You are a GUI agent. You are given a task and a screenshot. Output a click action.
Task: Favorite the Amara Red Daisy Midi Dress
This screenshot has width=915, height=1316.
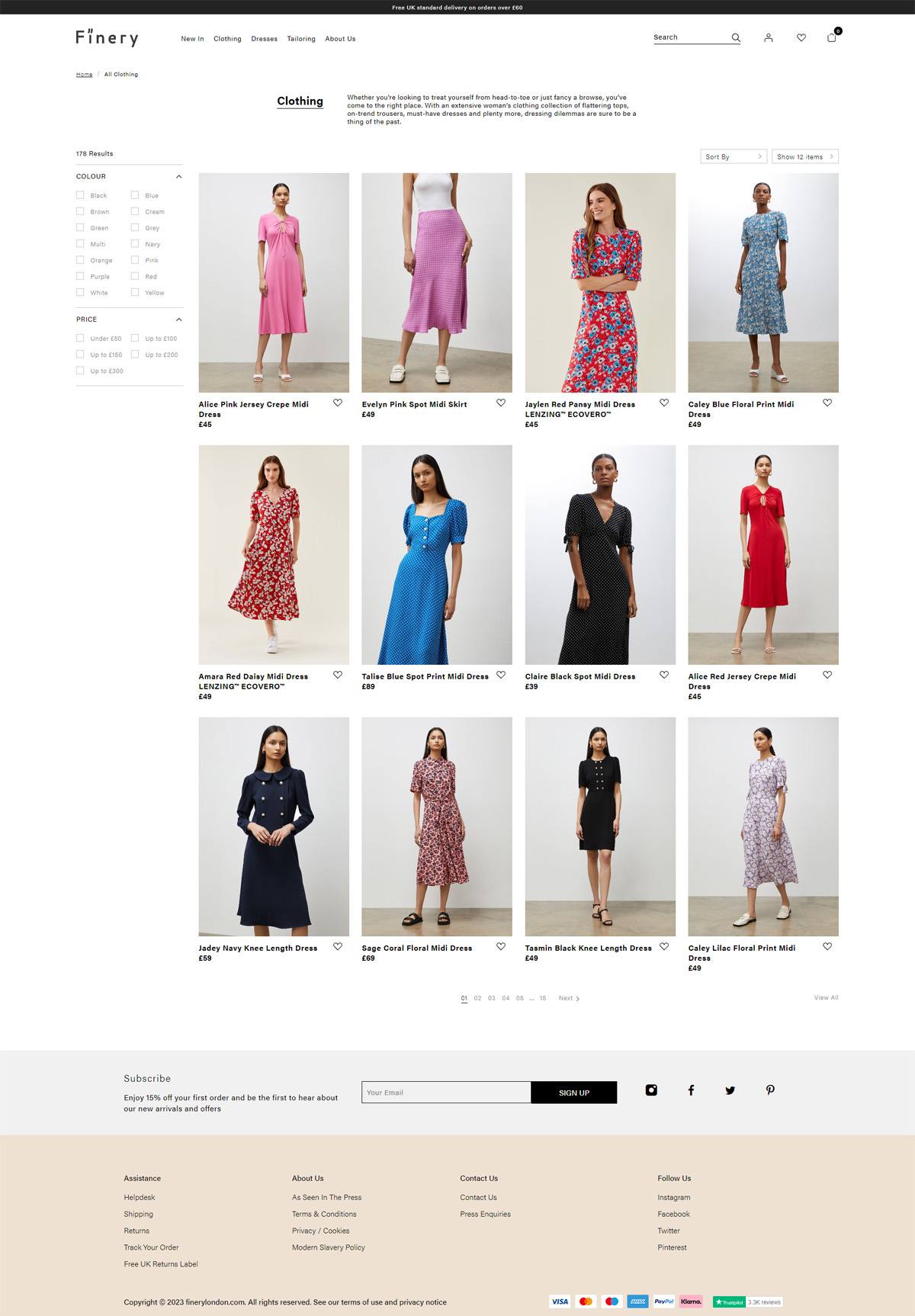338,675
